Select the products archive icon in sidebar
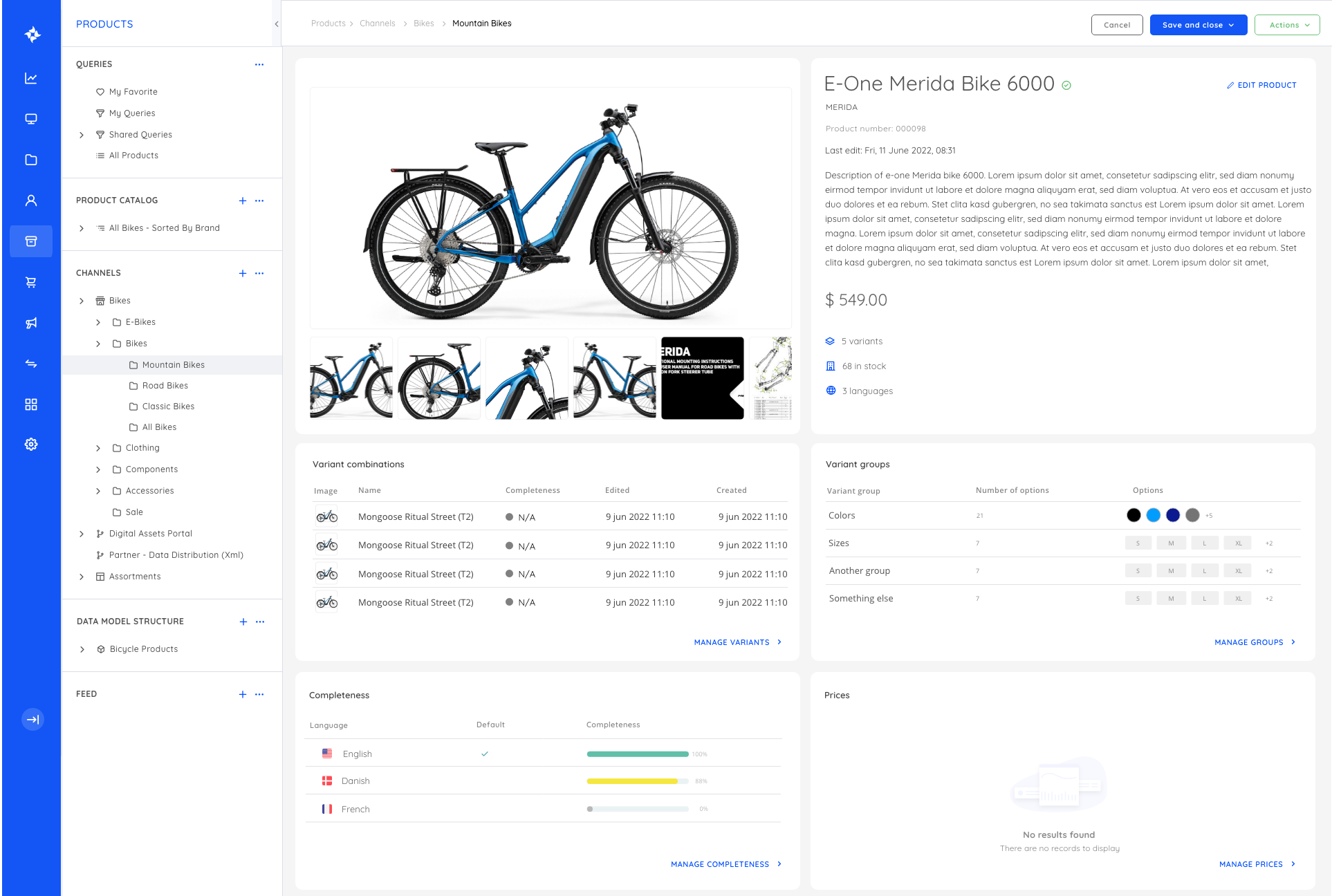The image size is (1332, 896). (x=31, y=241)
